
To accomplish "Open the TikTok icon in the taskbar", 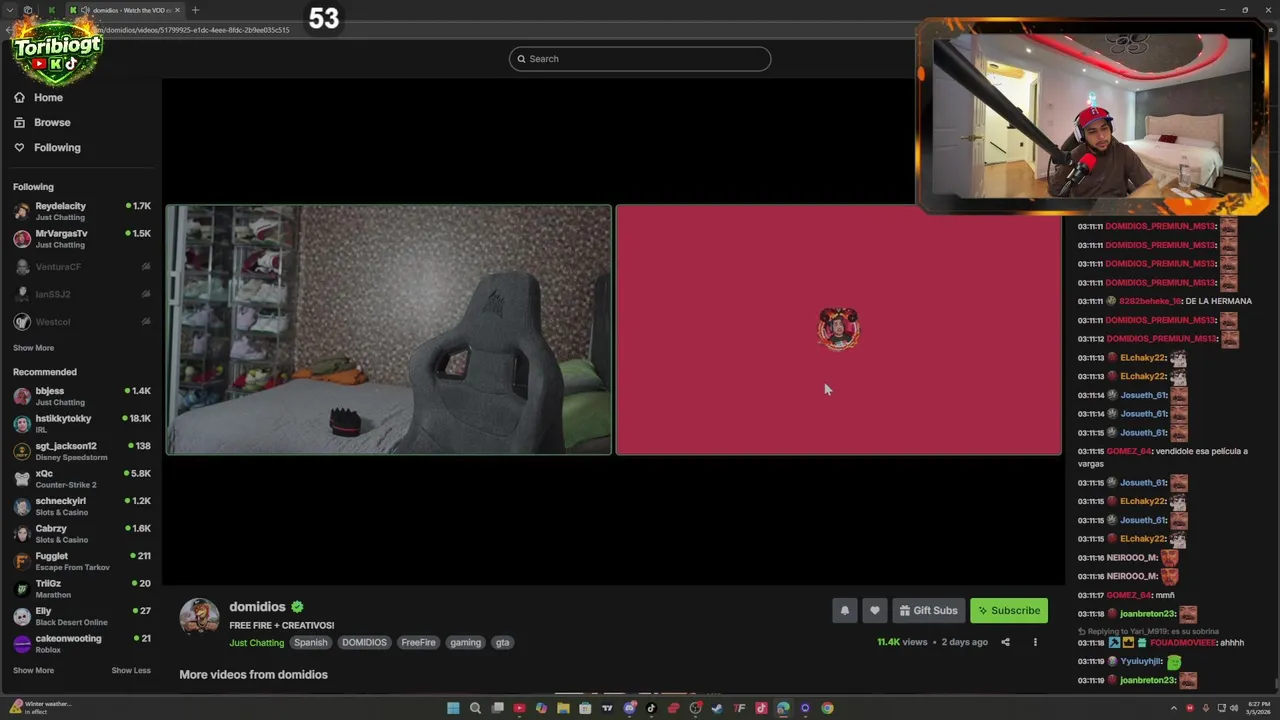I will [x=651, y=708].
